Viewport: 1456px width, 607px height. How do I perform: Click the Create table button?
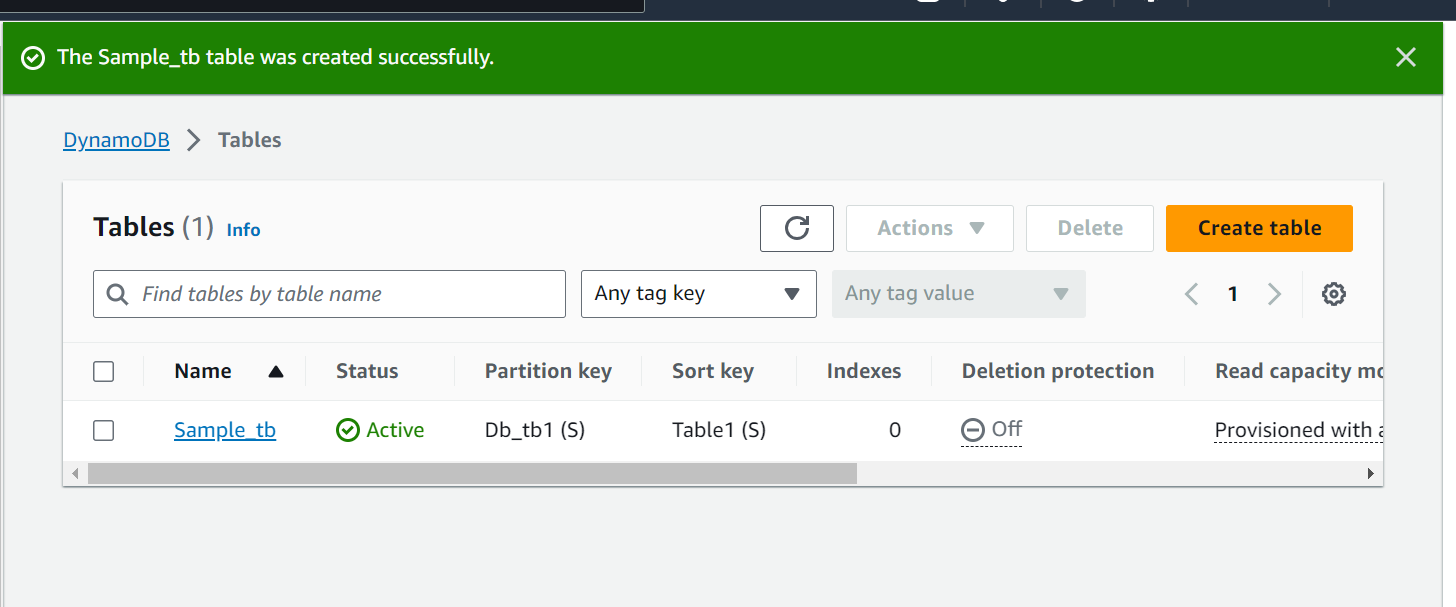(1259, 228)
